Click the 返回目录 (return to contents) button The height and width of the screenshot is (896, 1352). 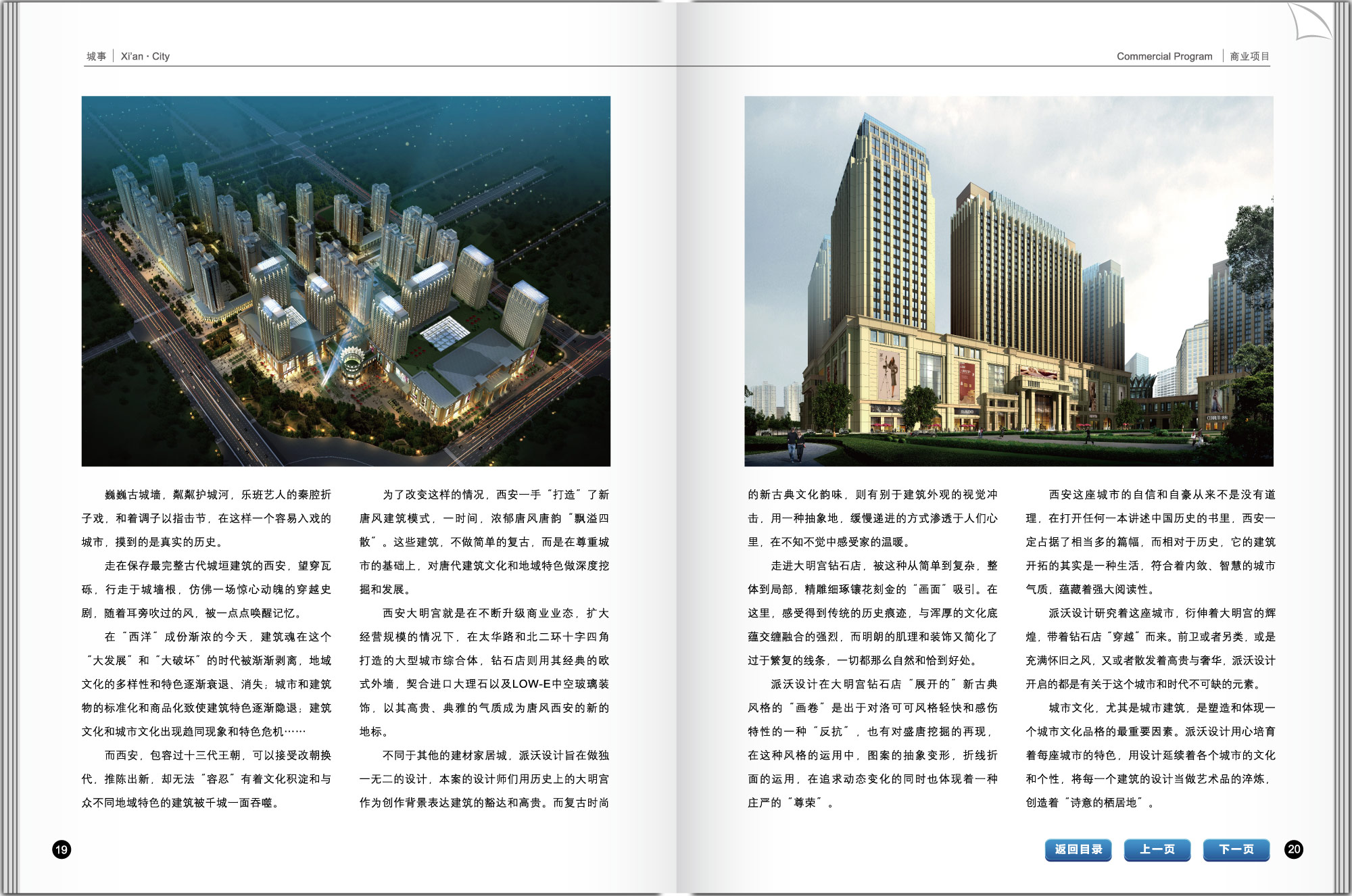click(x=1078, y=849)
